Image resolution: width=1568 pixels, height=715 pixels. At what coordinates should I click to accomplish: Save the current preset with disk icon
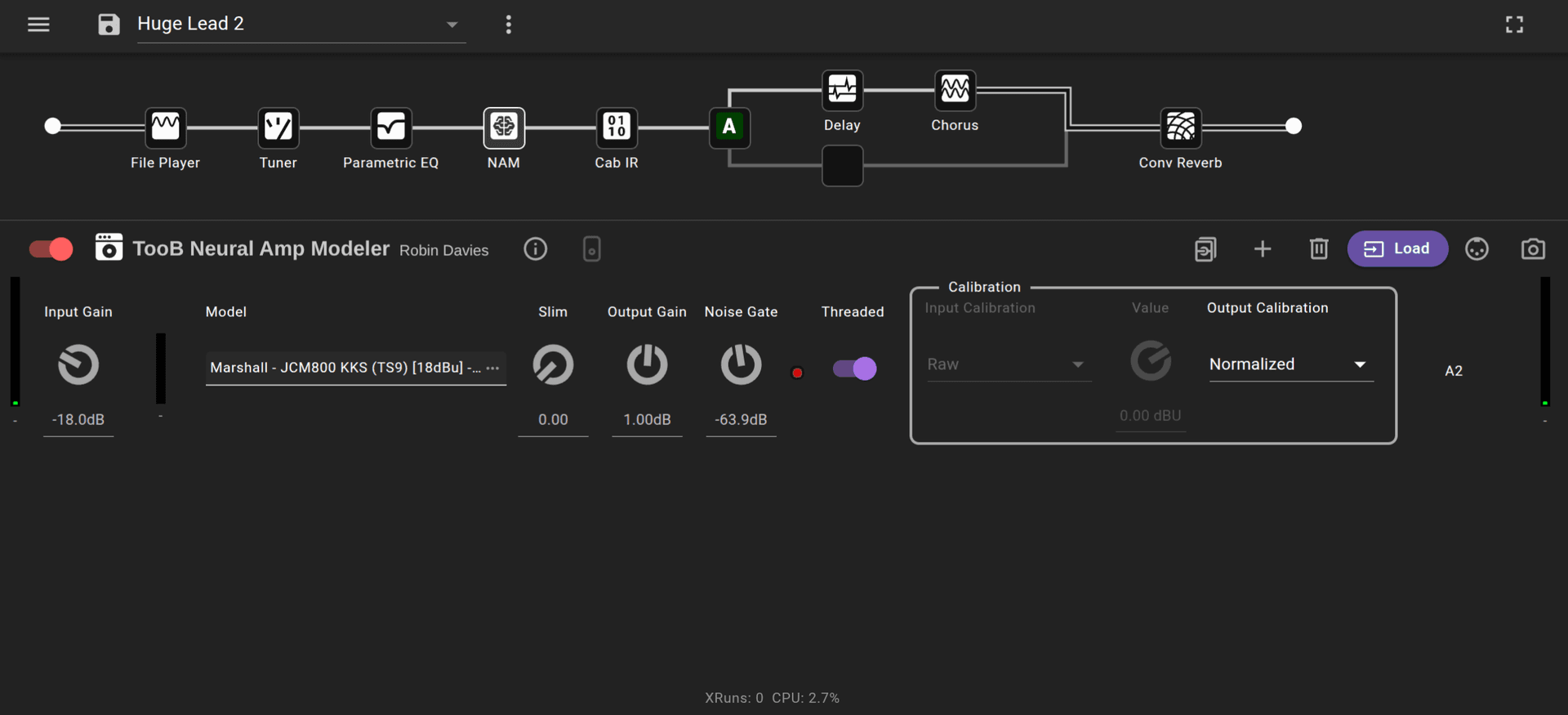109,25
